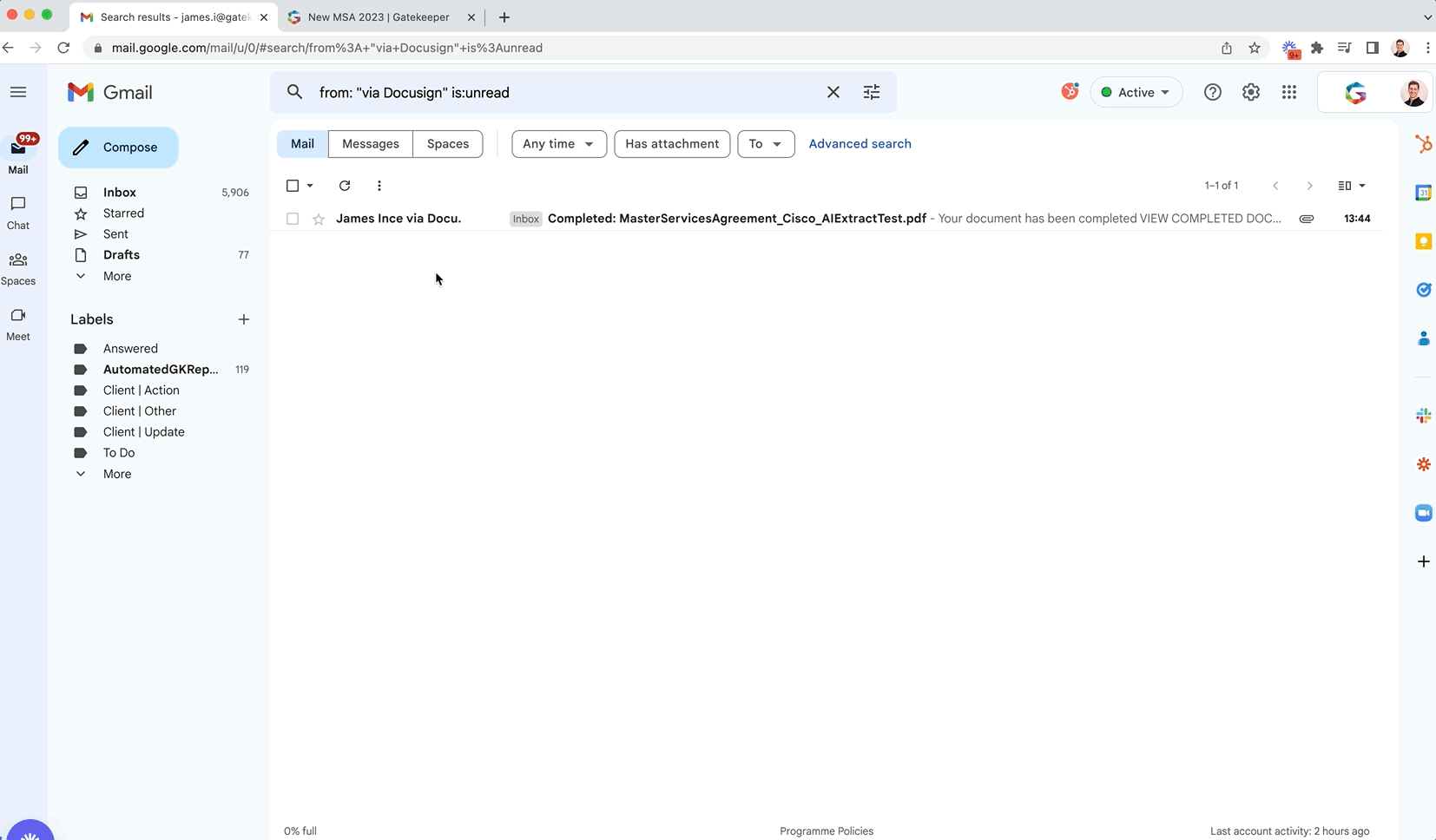This screenshot has height=840, width=1436.
Task: Tick the checkbox of the Completed email
Action: [293, 219]
